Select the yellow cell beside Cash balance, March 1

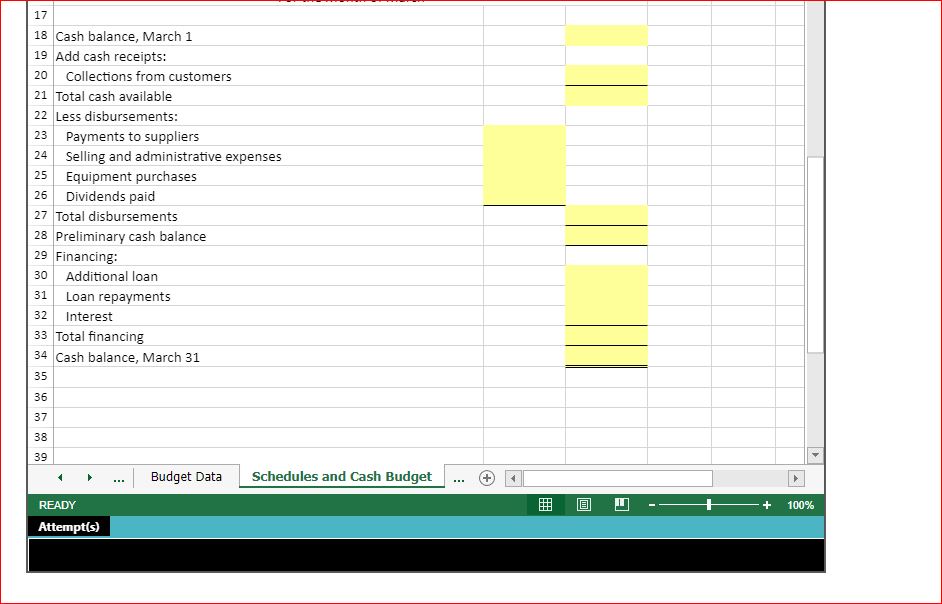606,35
